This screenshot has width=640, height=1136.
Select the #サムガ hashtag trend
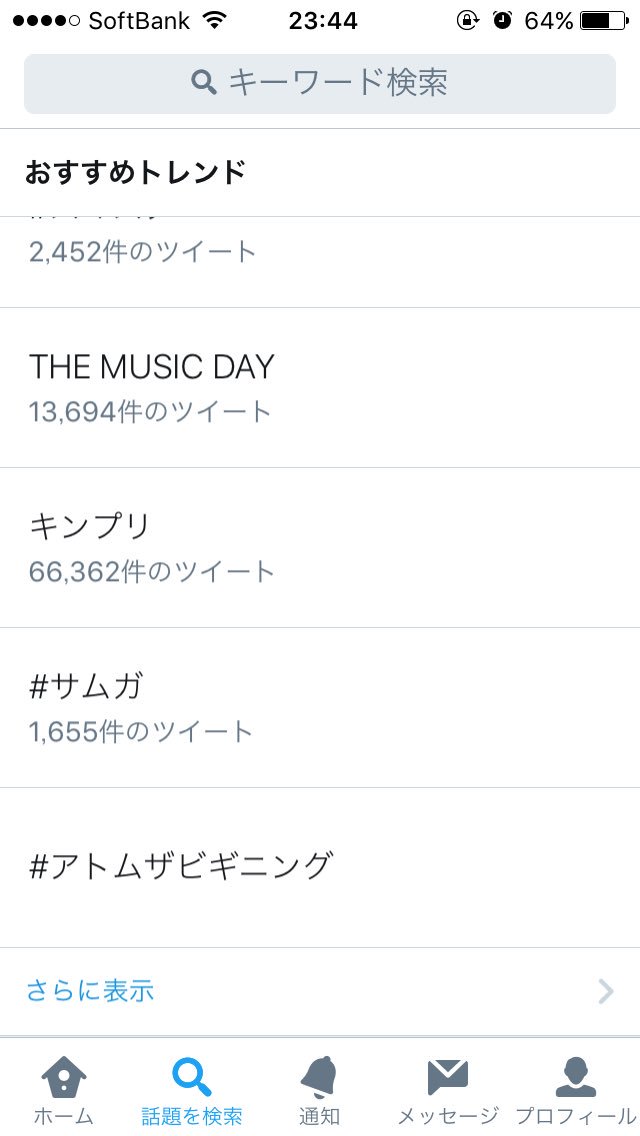86,686
